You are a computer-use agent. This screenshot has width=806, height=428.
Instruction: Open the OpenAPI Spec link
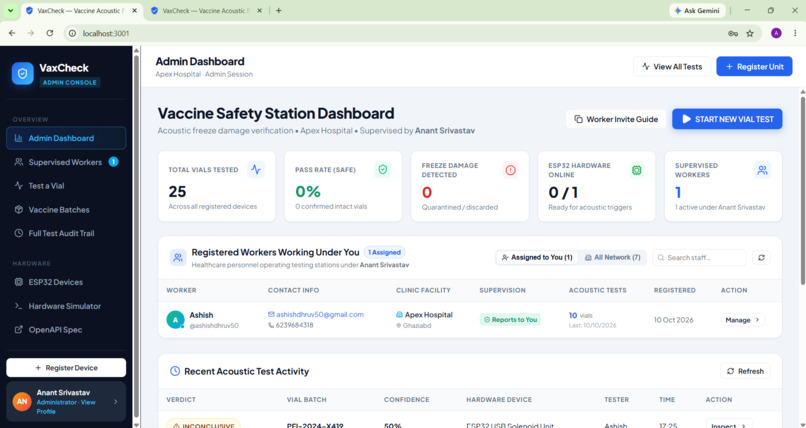(x=66, y=329)
